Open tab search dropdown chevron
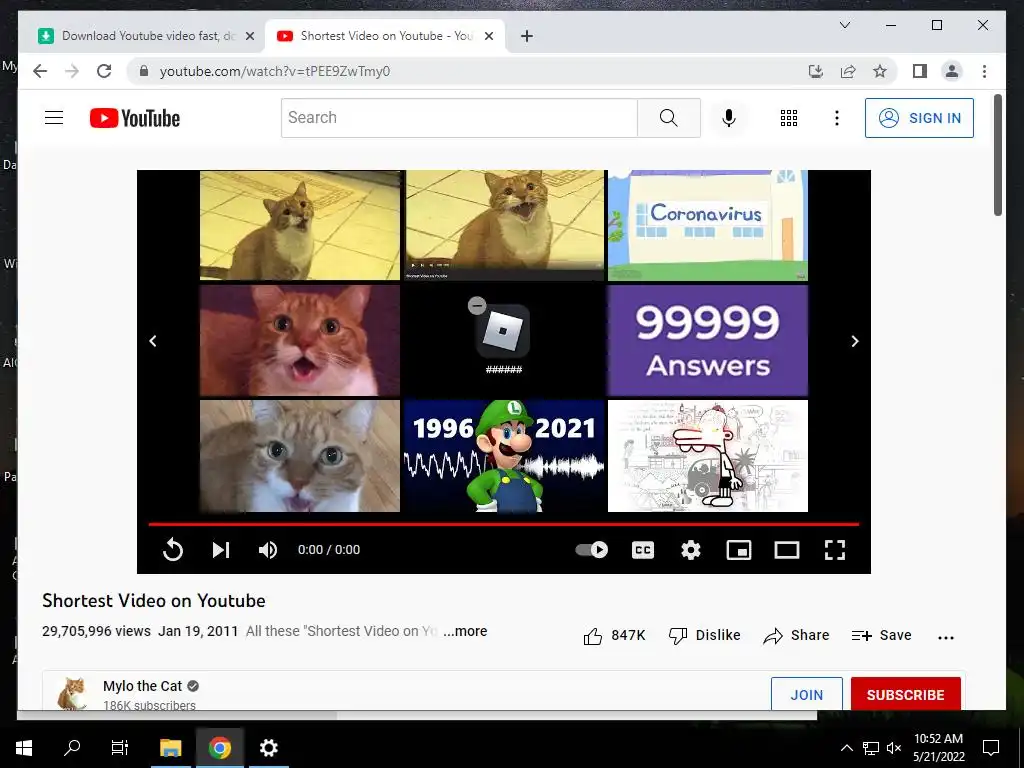1024x768 pixels. coord(844,25)
